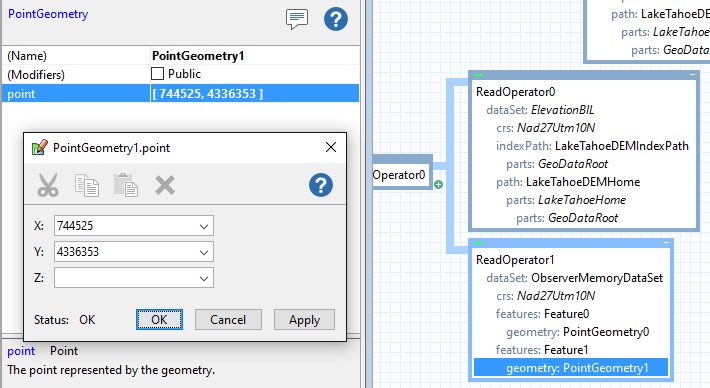This screenshot has height=388, width=710.
Task: Confirm the point with the OK button
Action: 159,320
